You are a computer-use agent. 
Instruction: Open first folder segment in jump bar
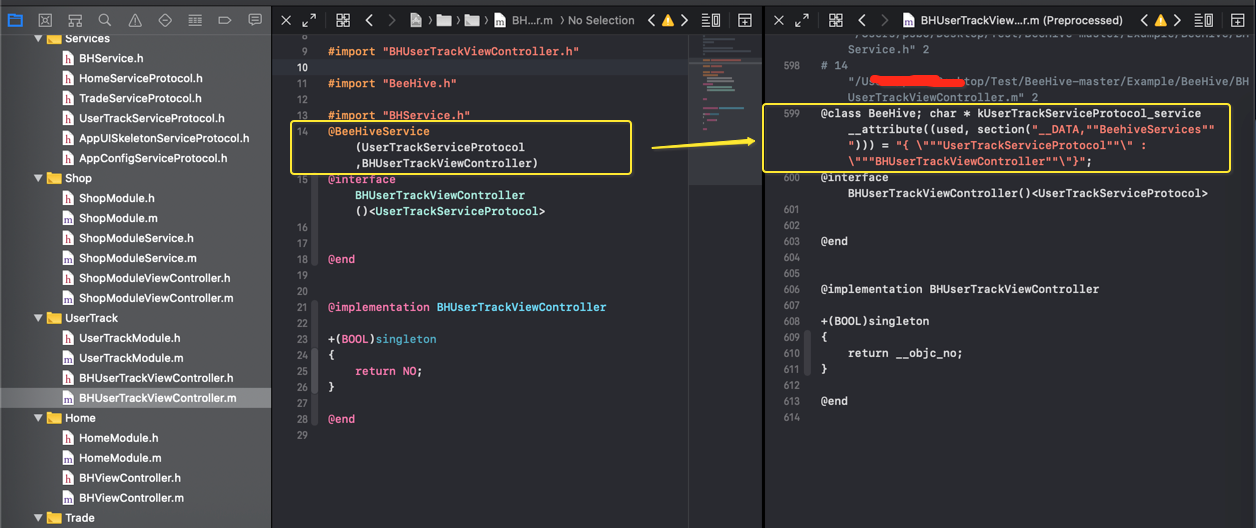click(444, 20)
